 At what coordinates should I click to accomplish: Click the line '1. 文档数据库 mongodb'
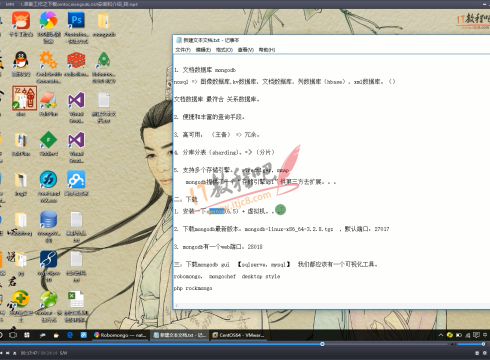pyautogui.click(x=205, y=70)
